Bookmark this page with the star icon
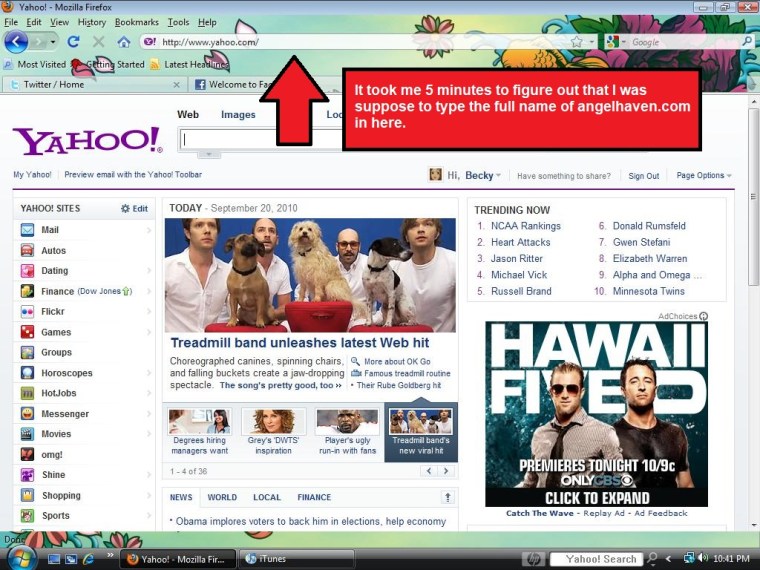760x570 pixels. [576, 42]
